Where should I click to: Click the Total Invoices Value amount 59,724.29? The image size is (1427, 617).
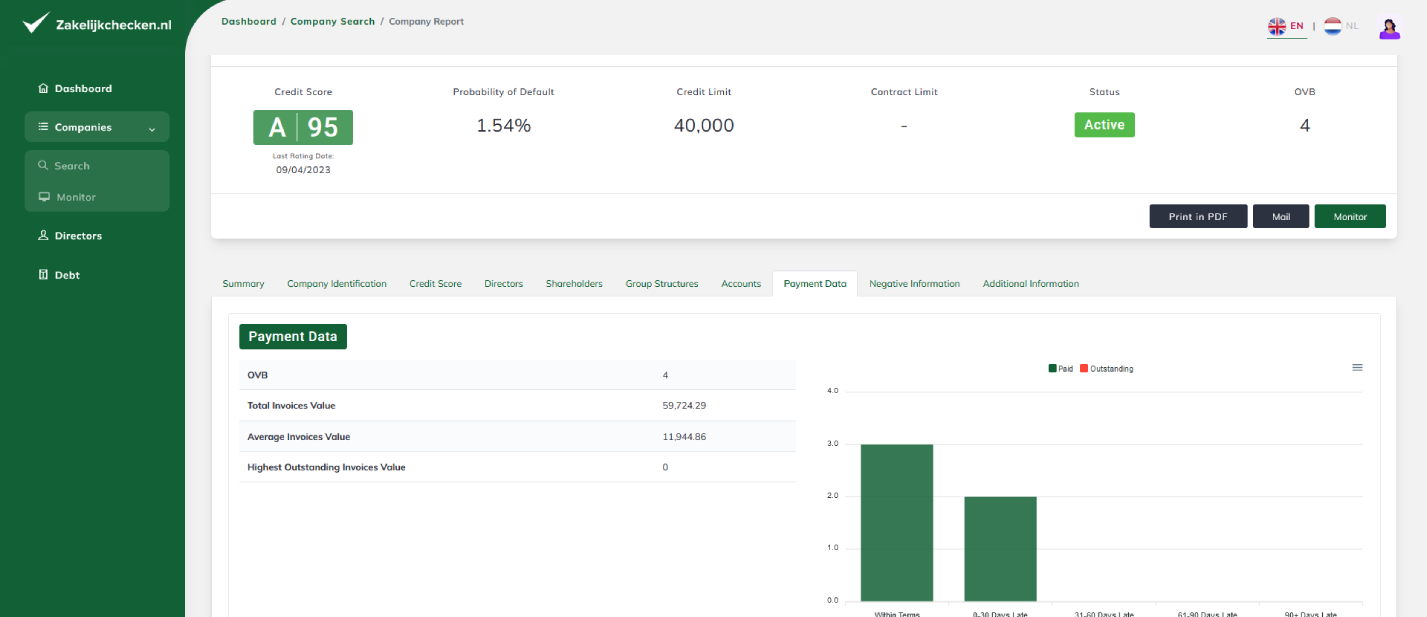pos(685,406)
